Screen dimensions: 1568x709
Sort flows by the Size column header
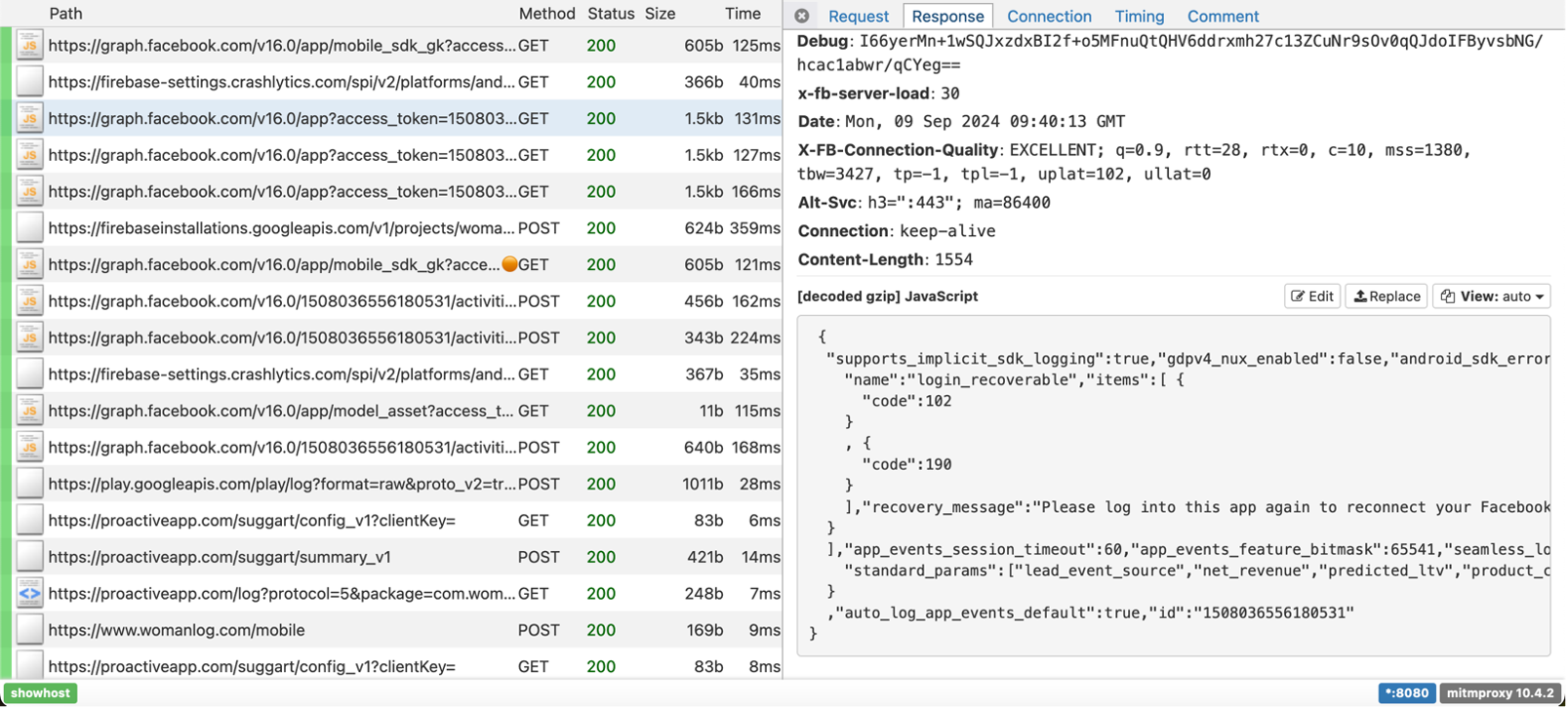point(660,14)
